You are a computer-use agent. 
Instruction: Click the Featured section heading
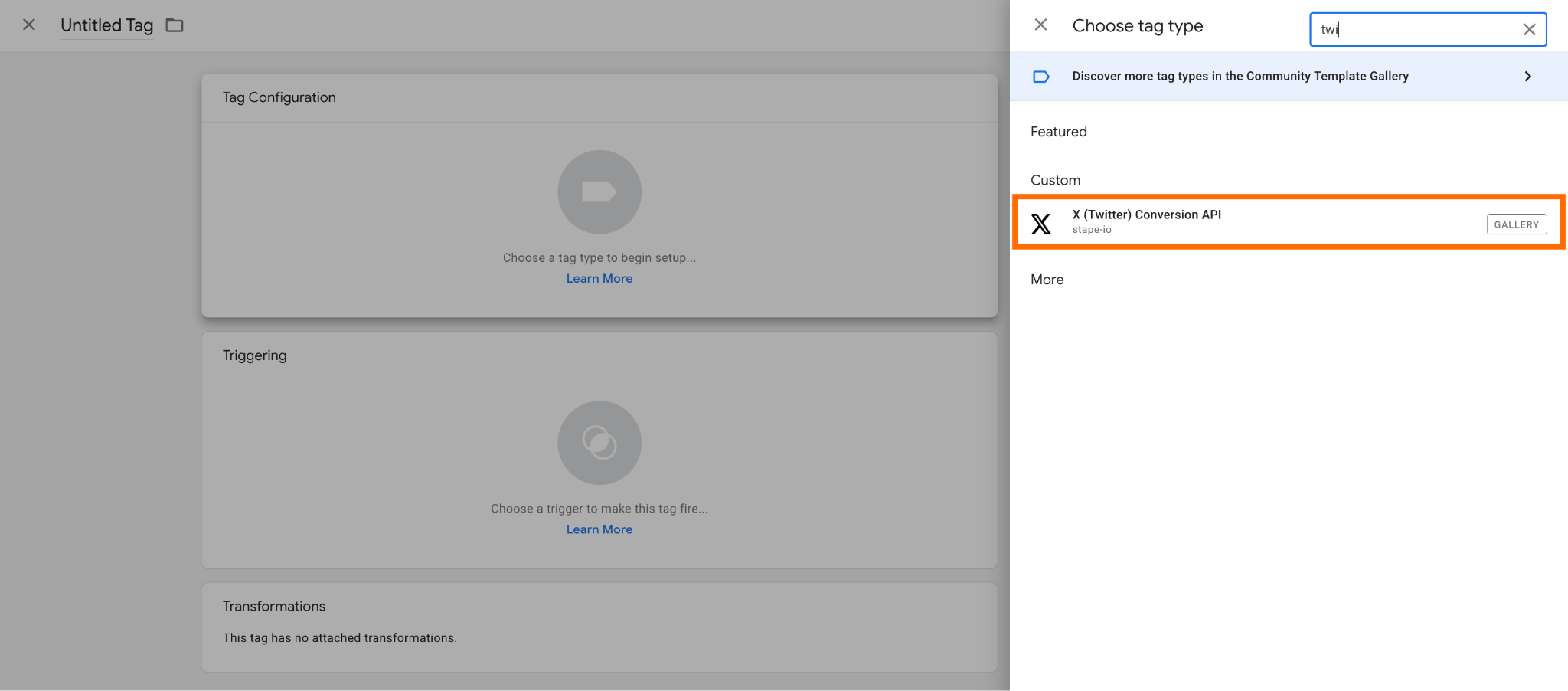1058,132
